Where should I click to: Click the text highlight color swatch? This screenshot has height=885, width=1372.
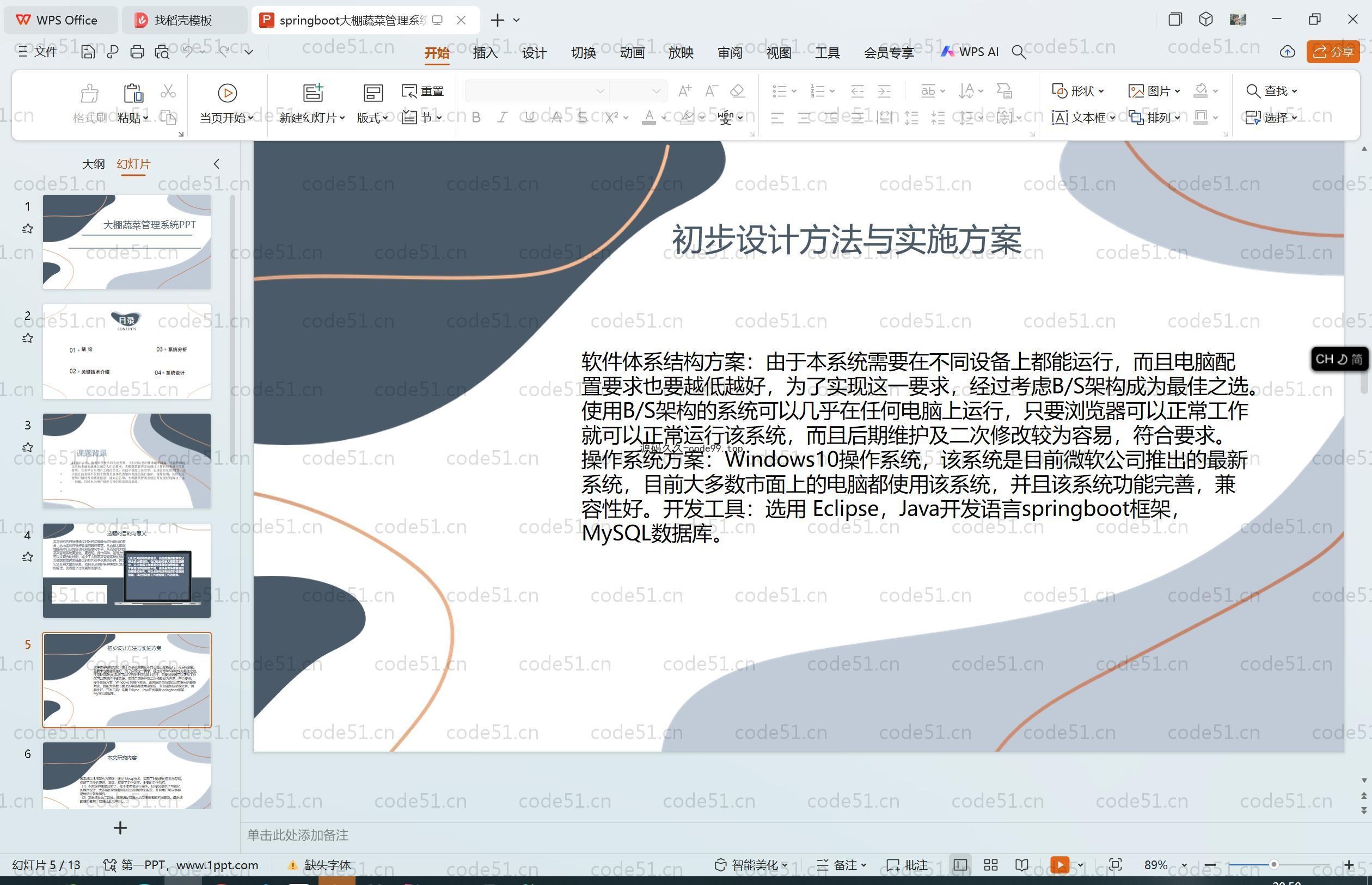click(x=687, y=117)
